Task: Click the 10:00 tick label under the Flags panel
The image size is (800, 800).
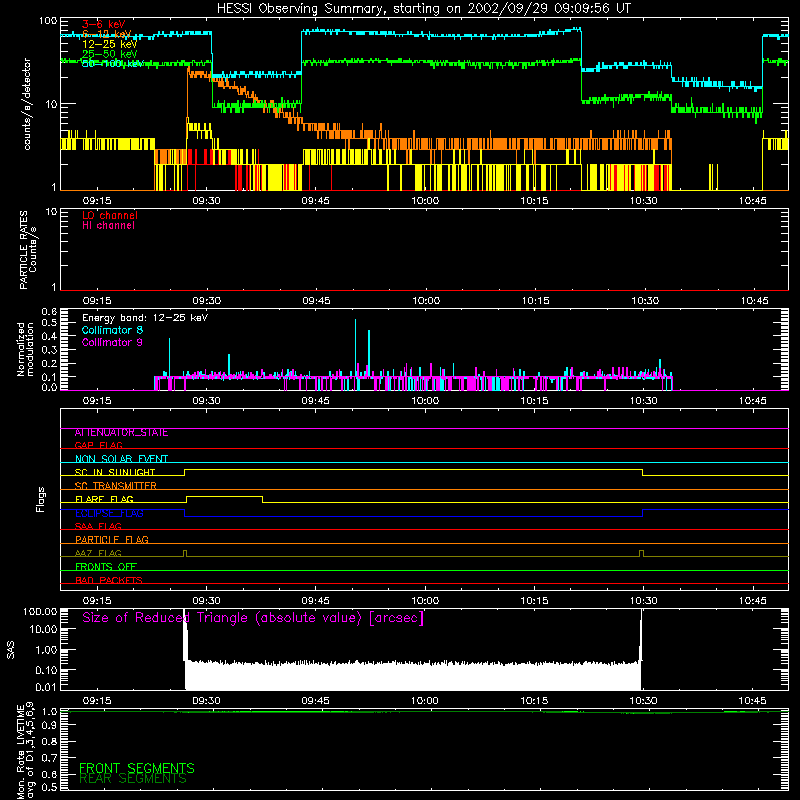Action: pyautogui.click(x=425, y=601)
